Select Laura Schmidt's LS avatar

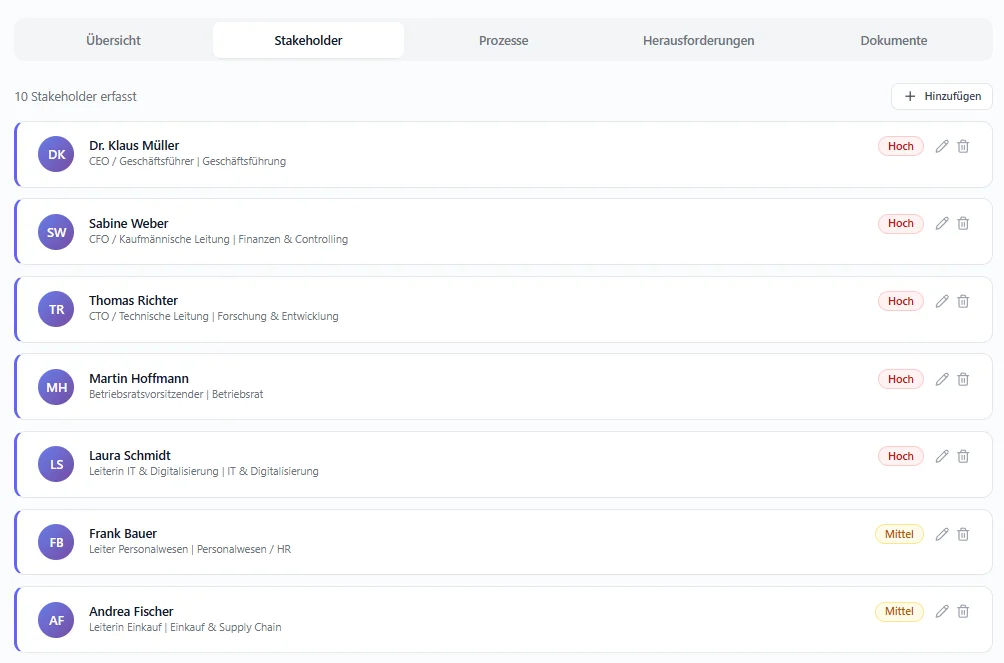56,464
